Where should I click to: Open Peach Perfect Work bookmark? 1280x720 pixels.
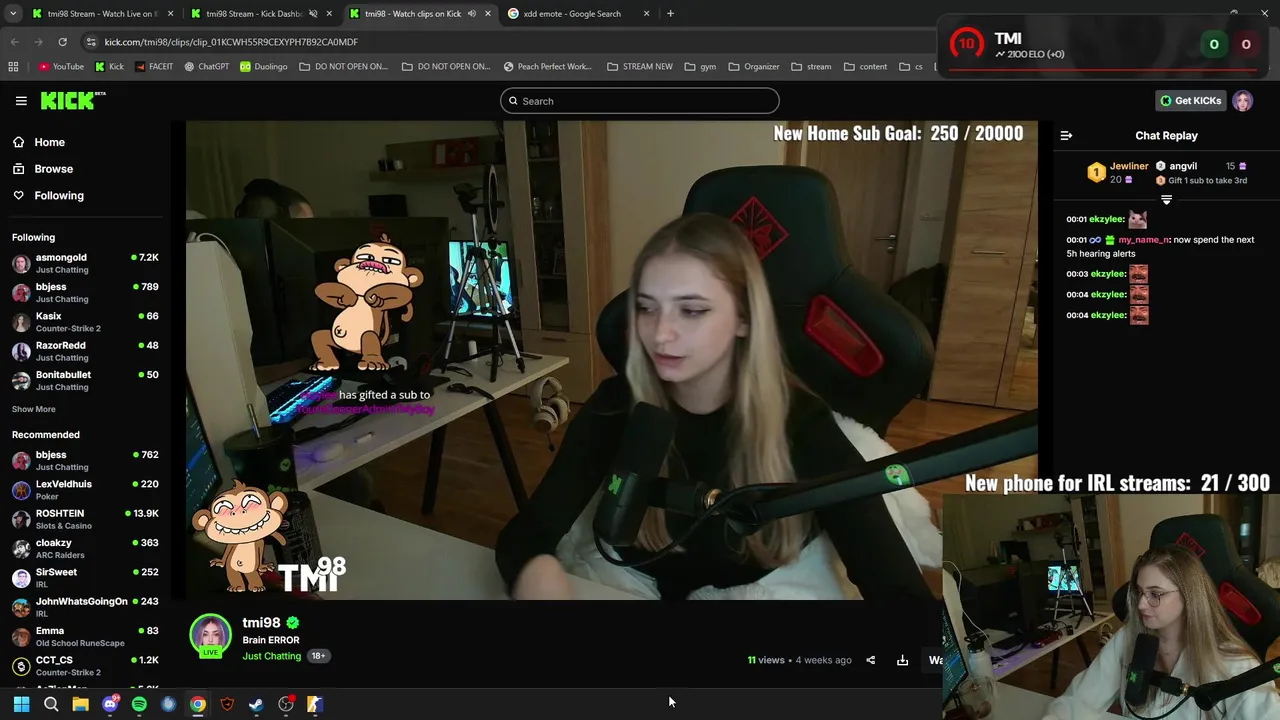(547, 67)
